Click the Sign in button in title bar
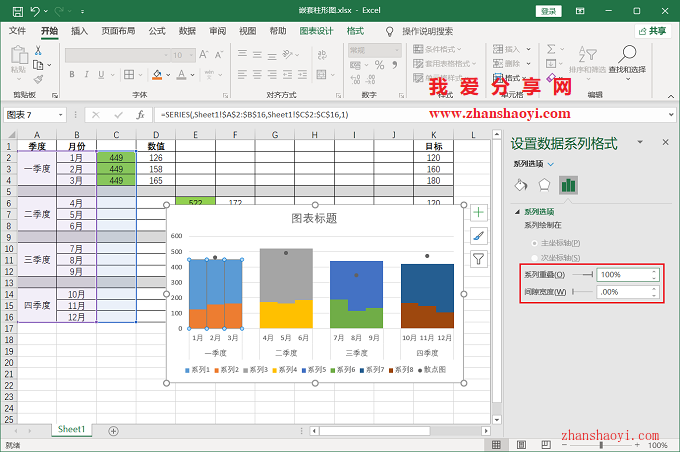Screen dimensions: 680x452 549,11
